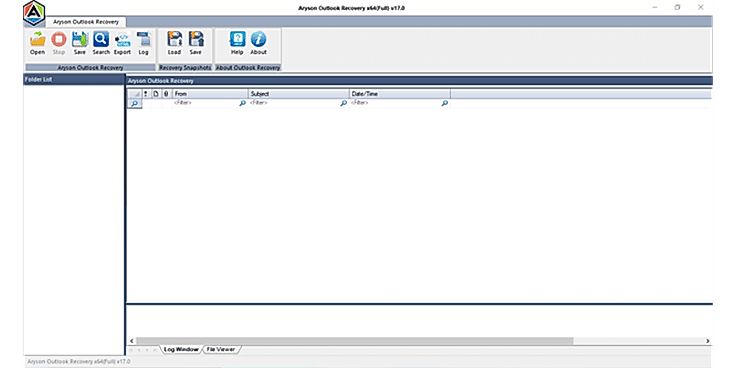The width and height of the screenshot is (736, 368).
Task: Click the horizontal scrollbar thumb in log pane
Action: pyautogui.click(x=354, y=341)
